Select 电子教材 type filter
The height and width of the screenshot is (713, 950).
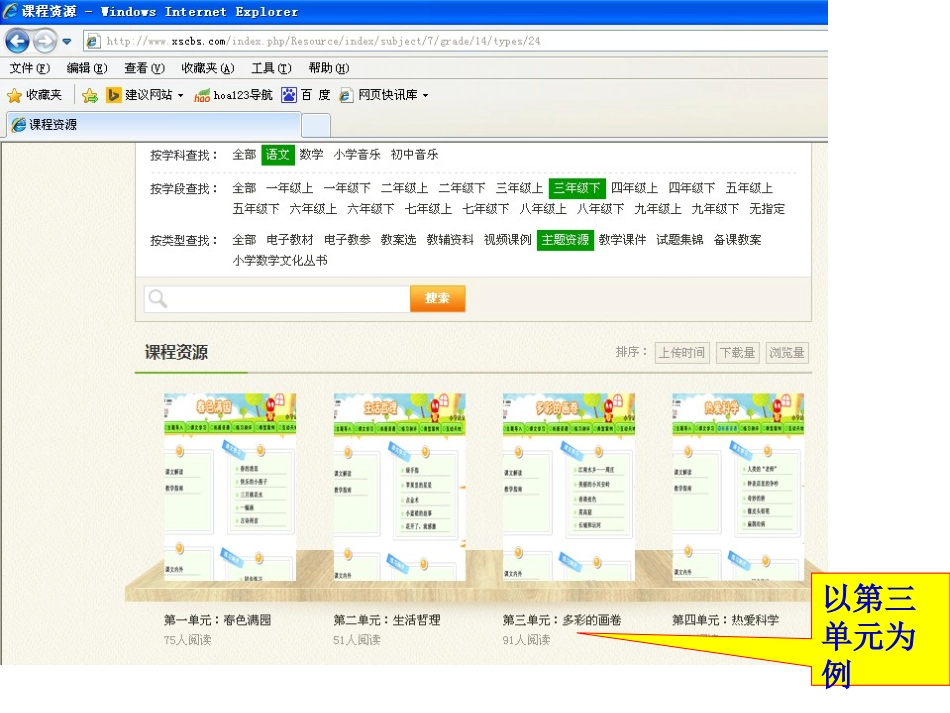(x=290, y=240)
